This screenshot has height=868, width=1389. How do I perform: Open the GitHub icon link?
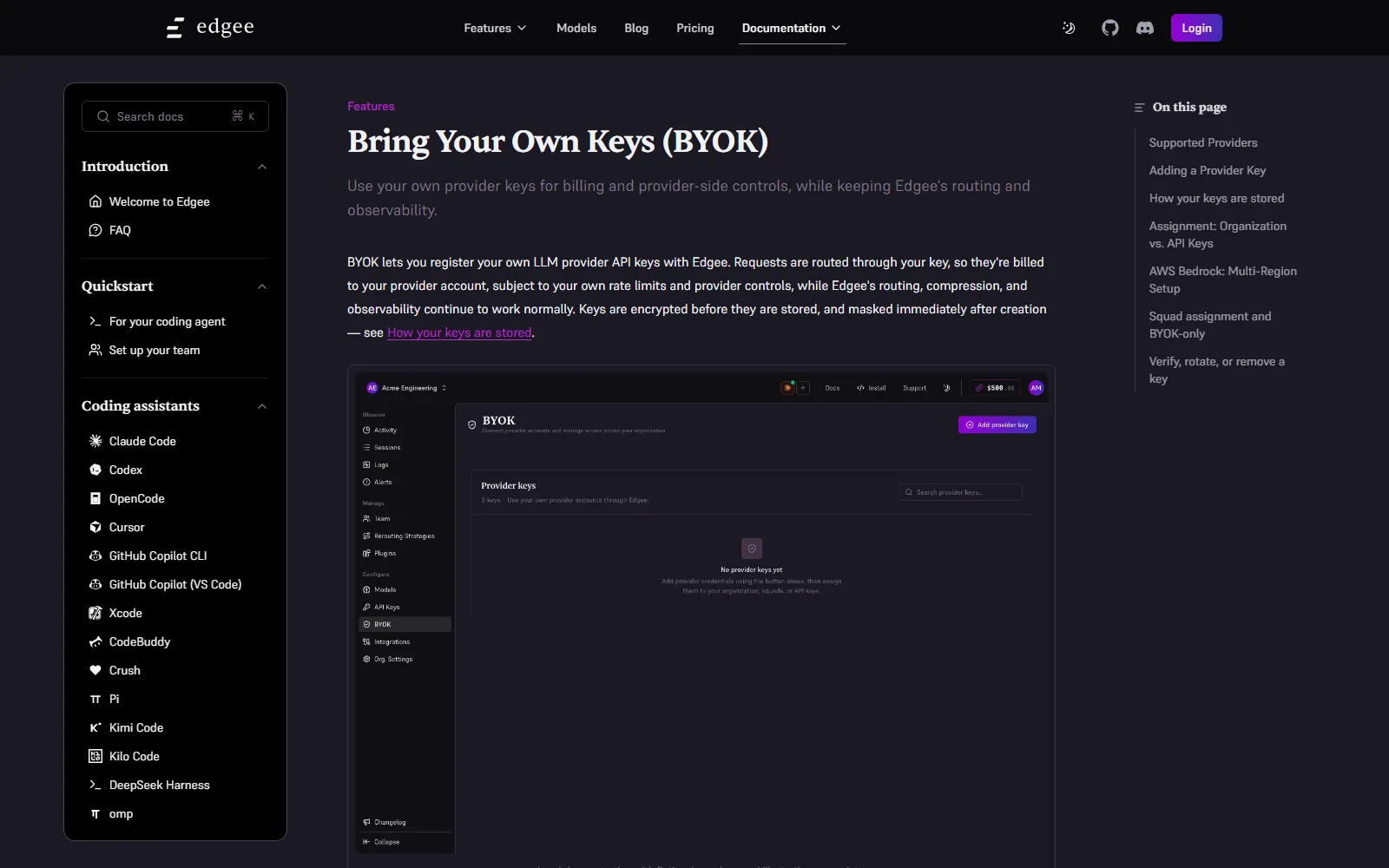[x=1110, y=28]
